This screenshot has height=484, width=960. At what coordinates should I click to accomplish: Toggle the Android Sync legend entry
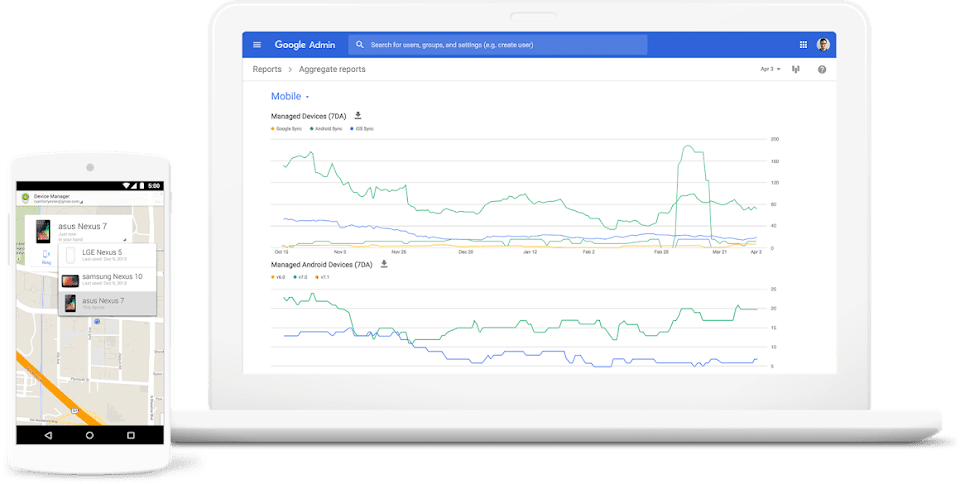coord(326,129)
